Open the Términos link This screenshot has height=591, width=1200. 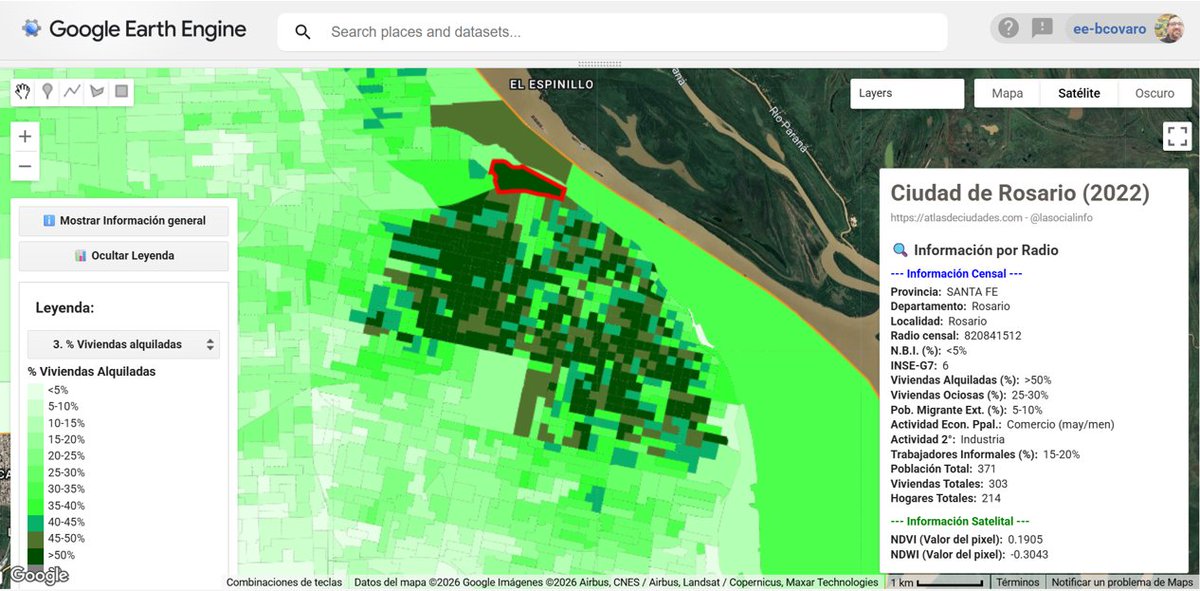[1017, 582]
